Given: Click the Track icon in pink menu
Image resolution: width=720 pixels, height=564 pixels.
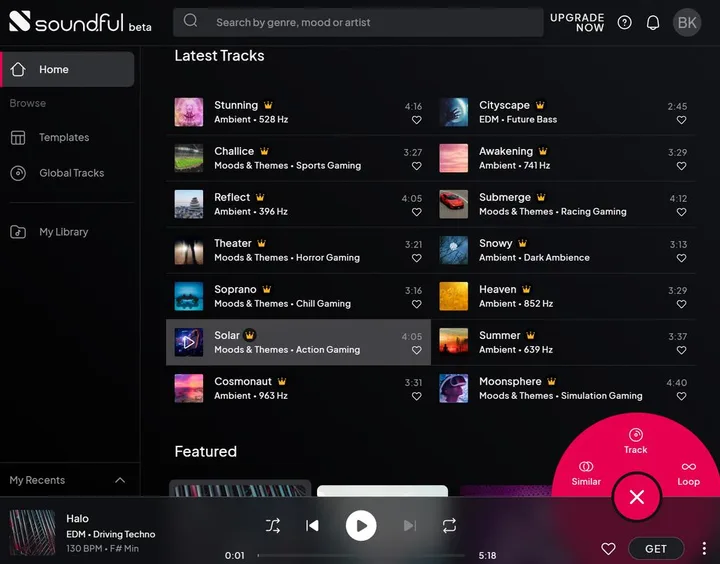Looking at the screenshot, I should (636, 434).
